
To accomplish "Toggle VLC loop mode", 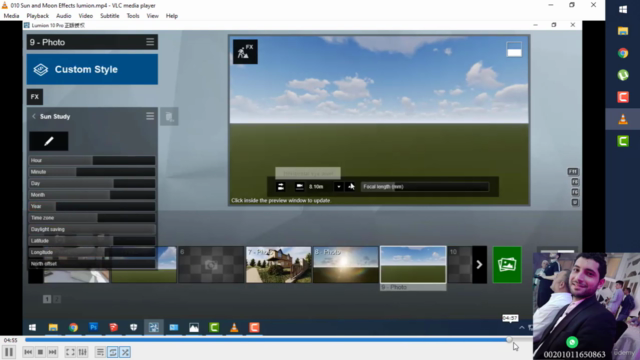I will point(113,352).
